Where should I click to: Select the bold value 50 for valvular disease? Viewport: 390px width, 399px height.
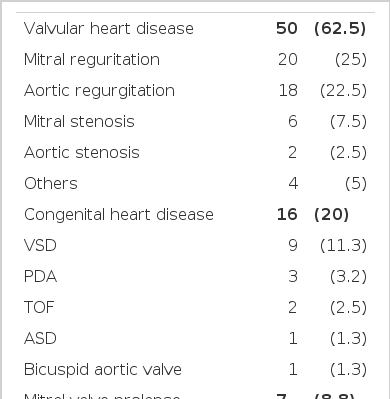tap(287, 28)
